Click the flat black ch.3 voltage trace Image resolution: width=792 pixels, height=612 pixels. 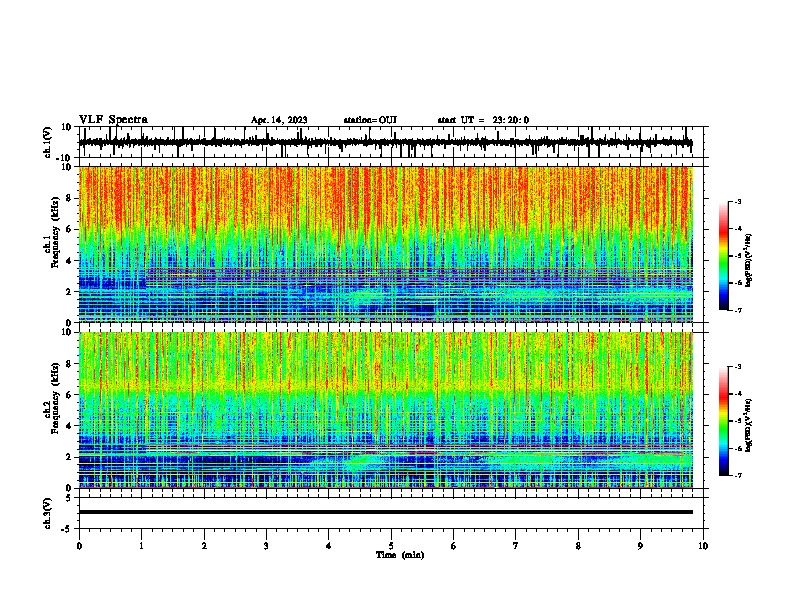pyautogui.click(x=386, y=512)
